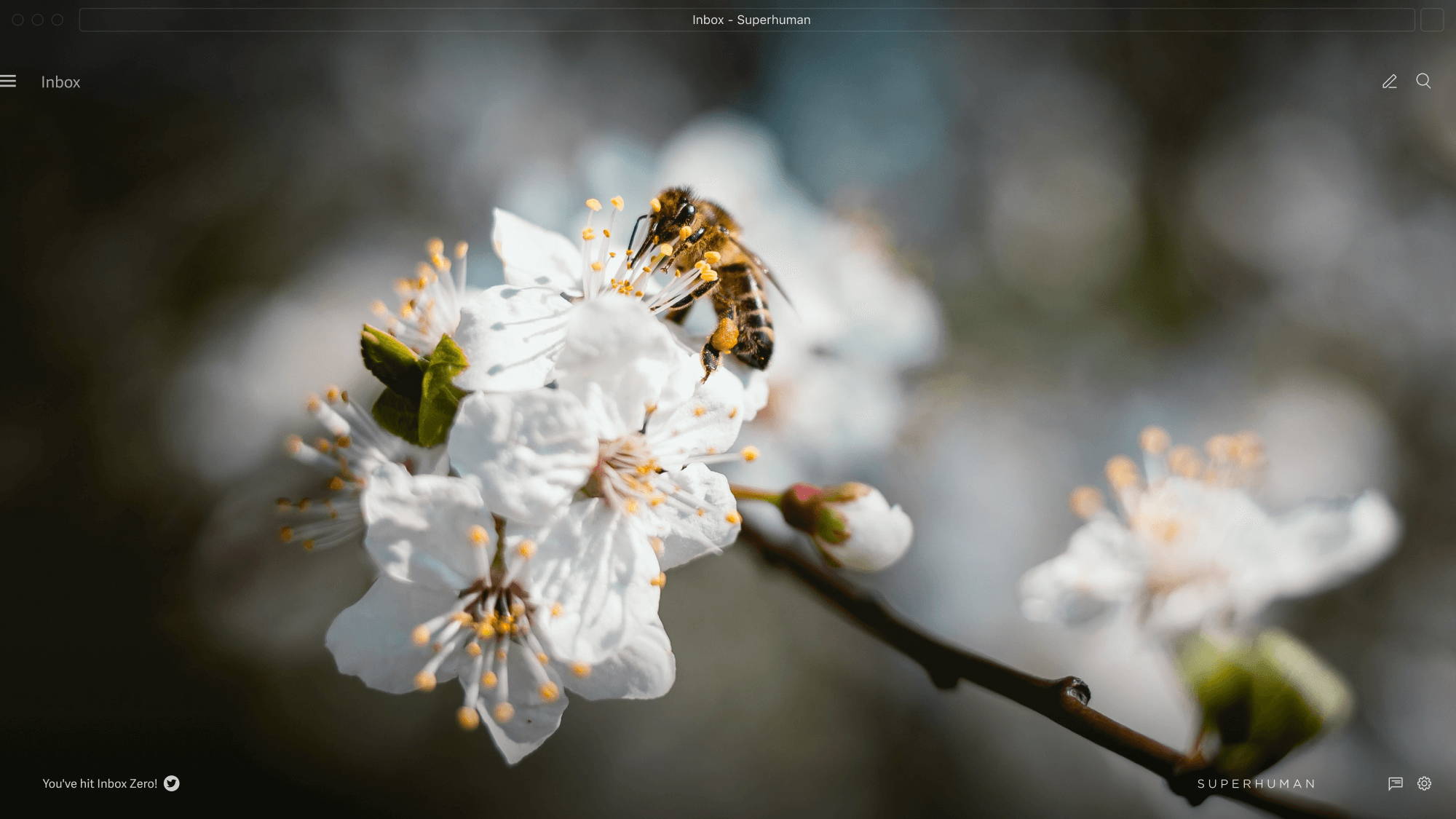This screenshot has width=1456, height=819.
Task: Open Superhuman settings via the gear icon
Action: click(1424, 783)
